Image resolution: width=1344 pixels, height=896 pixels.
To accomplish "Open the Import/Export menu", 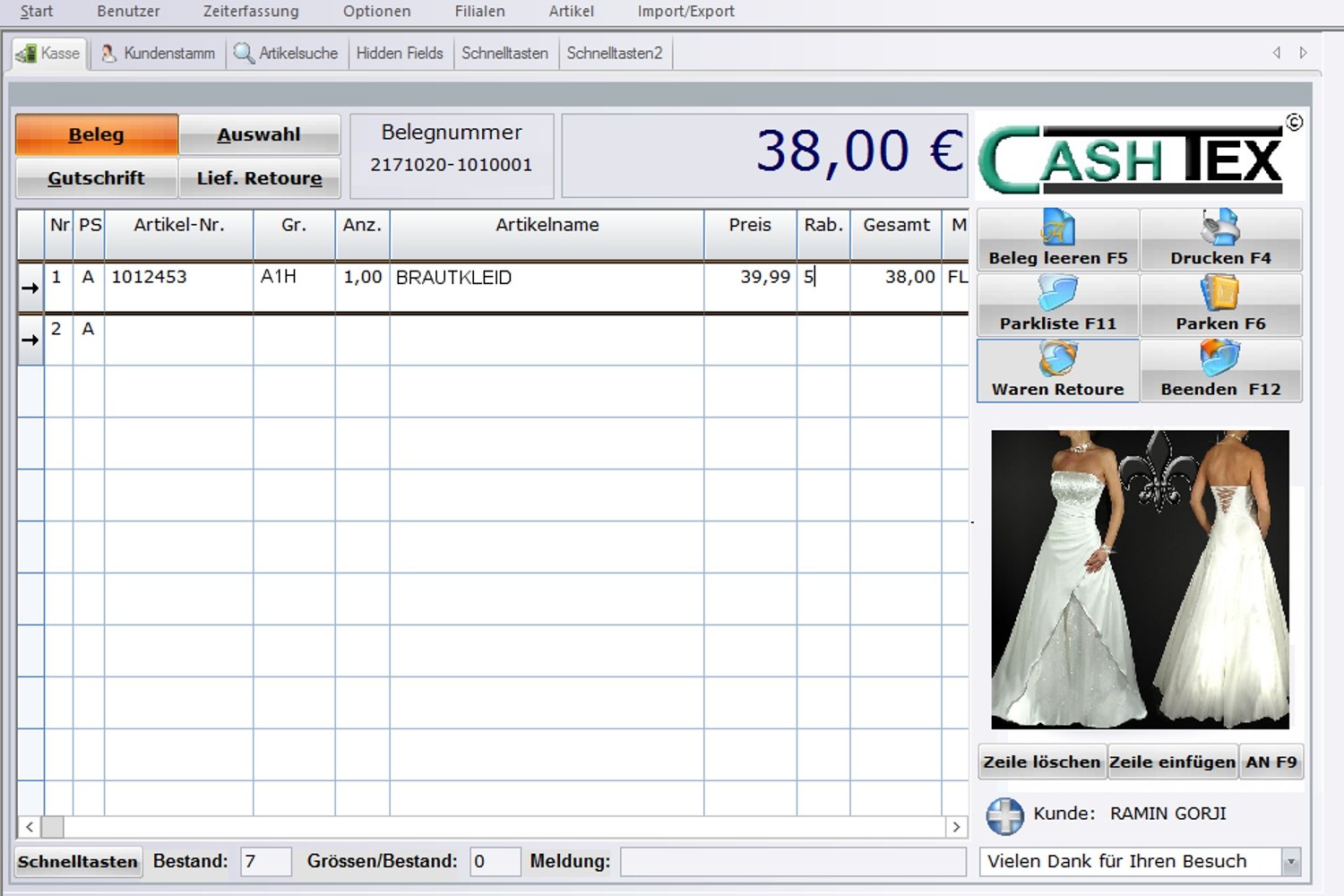I will (686, 12).
